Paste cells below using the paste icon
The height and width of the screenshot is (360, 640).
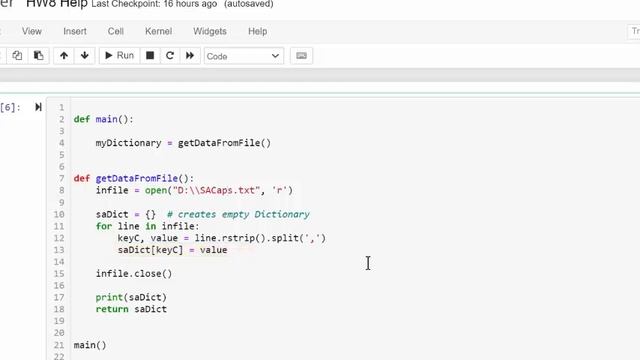click(38, 56)
